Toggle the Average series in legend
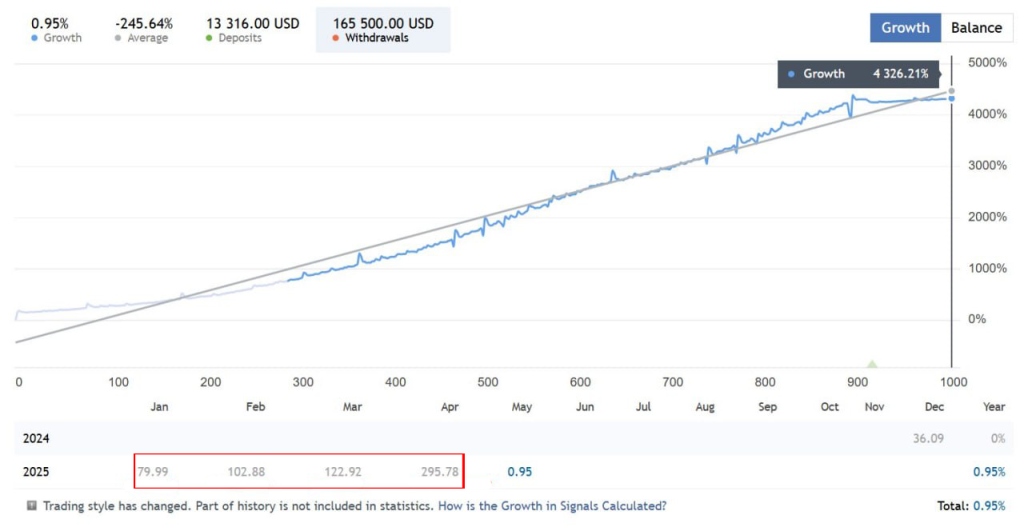The height and width of the screenshot is (531, 1024). coord(118,38)
